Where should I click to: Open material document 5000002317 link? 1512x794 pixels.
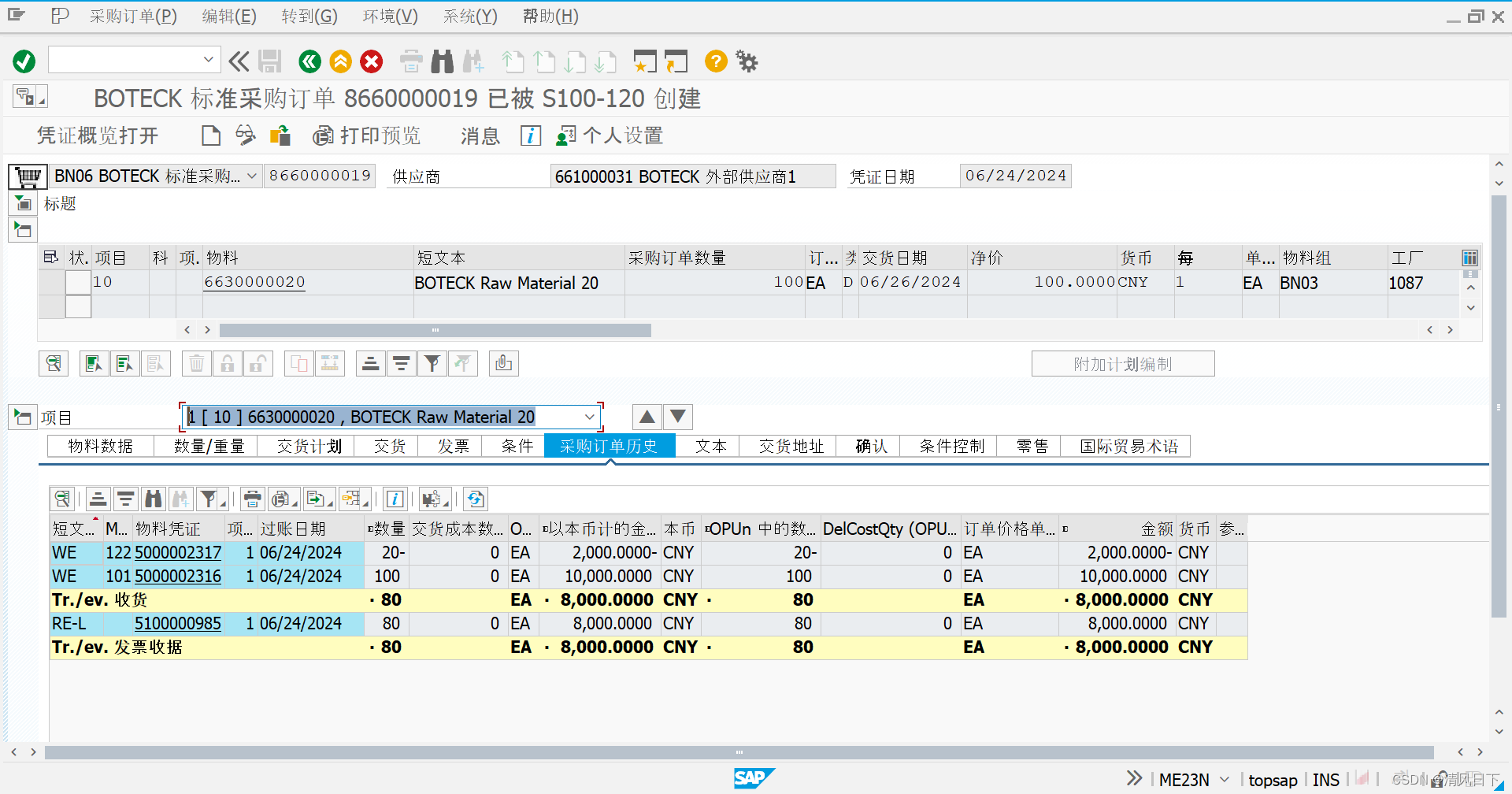pos(178,552)
